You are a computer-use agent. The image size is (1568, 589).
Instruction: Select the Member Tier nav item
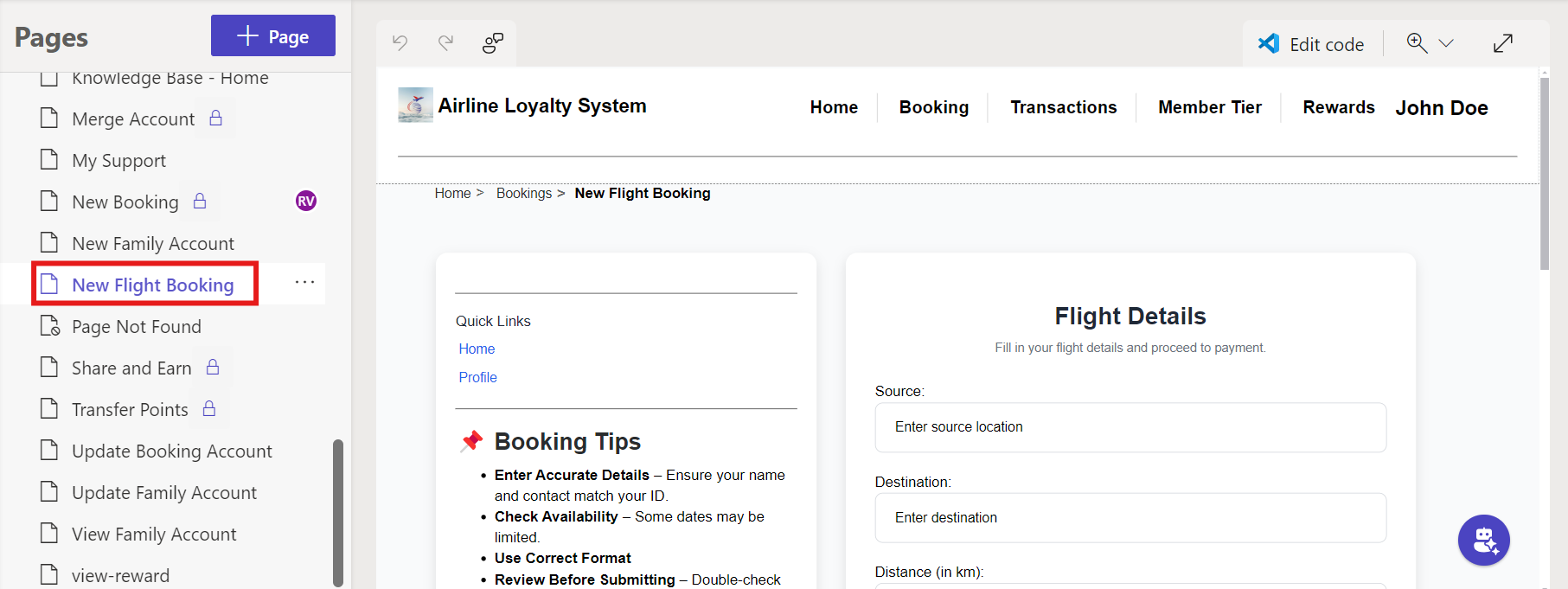pos(1209,107)
